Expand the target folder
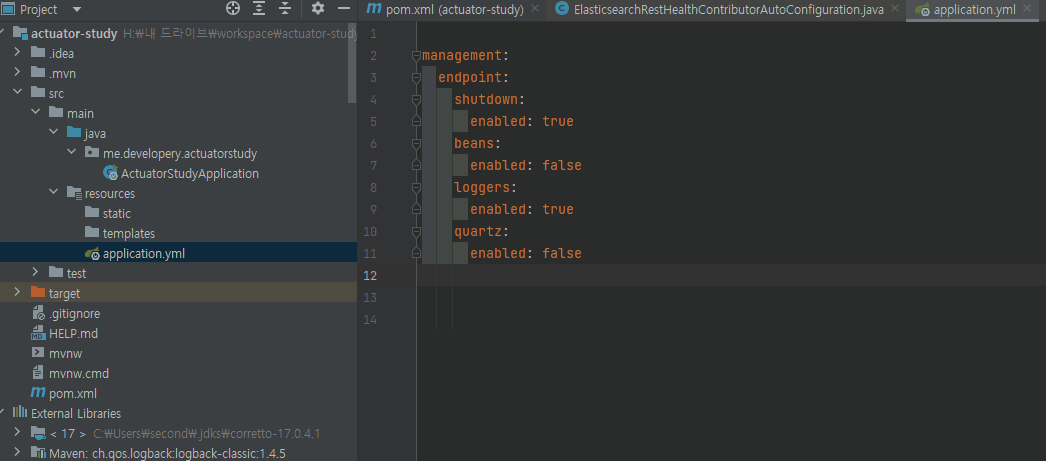Image resolution: width=1046 pixels, height=461 pixels. (x=18, y=294)
